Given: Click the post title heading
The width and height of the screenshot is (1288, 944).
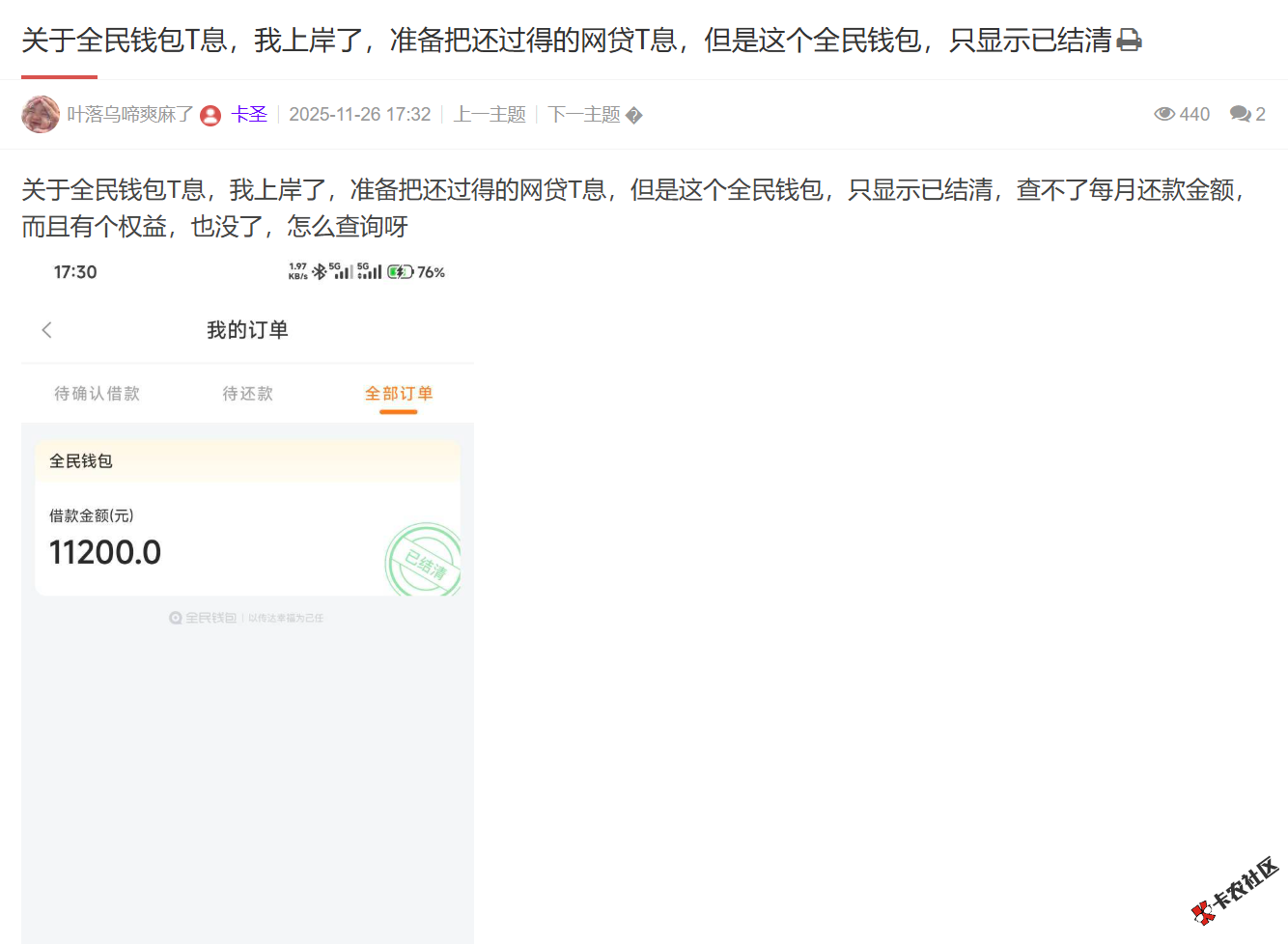Looking at the screenshot, I should tap(567, 41).
